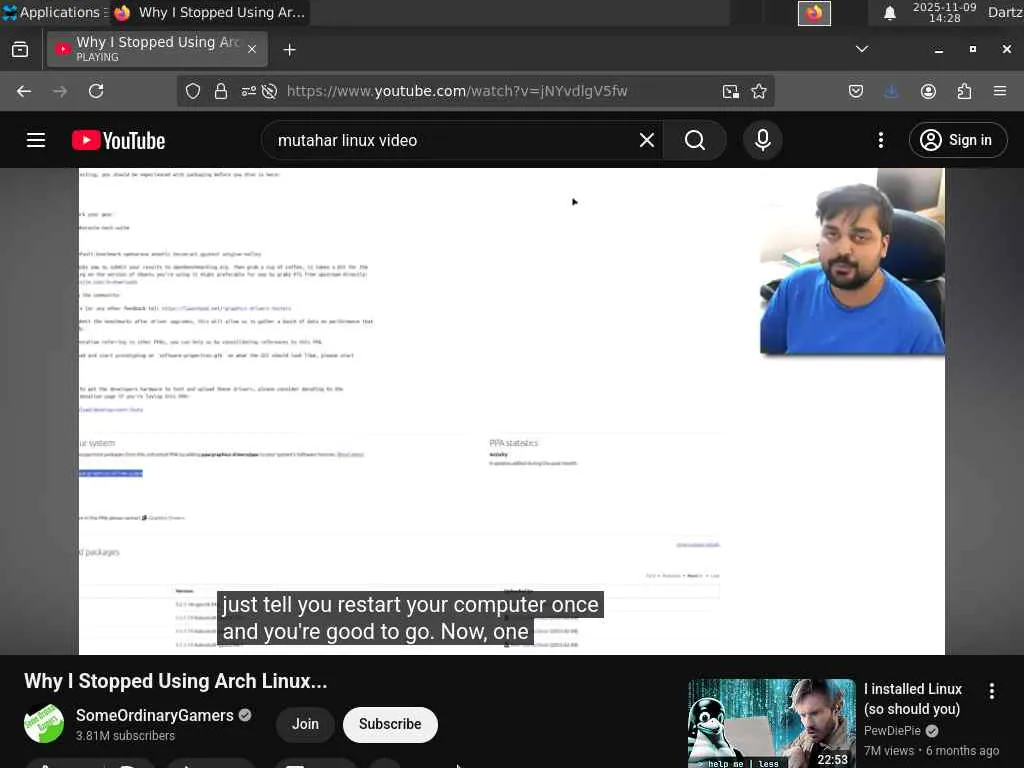This screenshot has width=1024, height=768.
Task: Open the SomeOrdinaryGamers channel name link
Action: coord(155,716)
